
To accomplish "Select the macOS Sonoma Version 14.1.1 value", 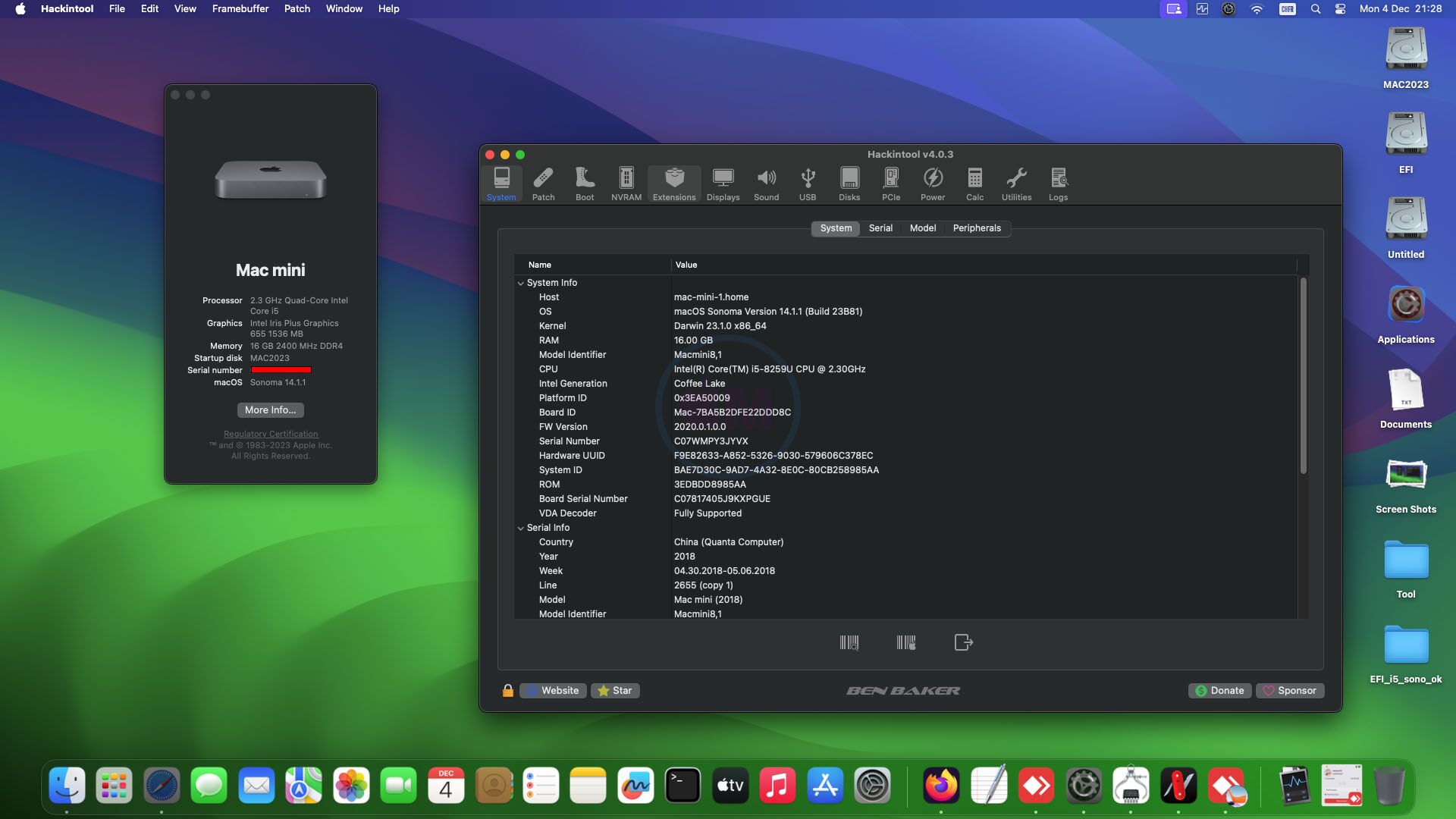I will click(x=768, y=312).
